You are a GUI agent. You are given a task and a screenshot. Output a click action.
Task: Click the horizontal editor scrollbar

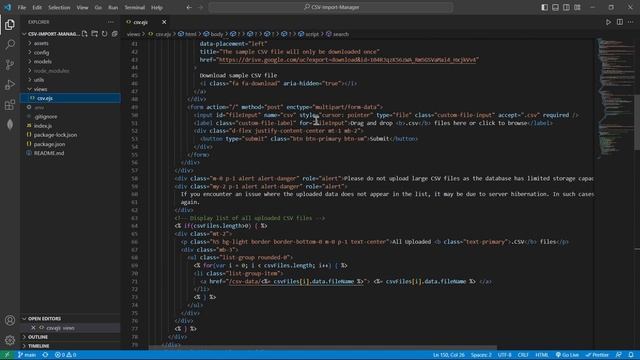pyautogui.click(x=322, y=348)
